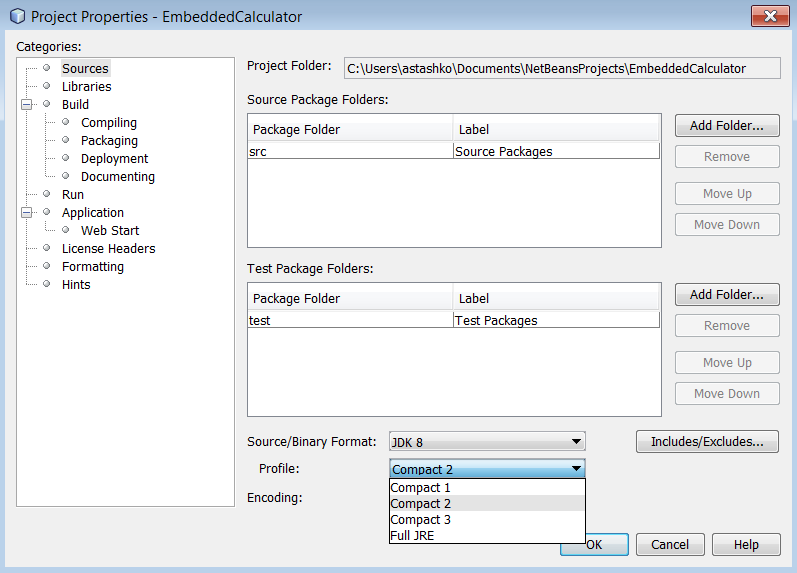Select the Libraries category
Viewport: 797px width, 573px height.
86,87
